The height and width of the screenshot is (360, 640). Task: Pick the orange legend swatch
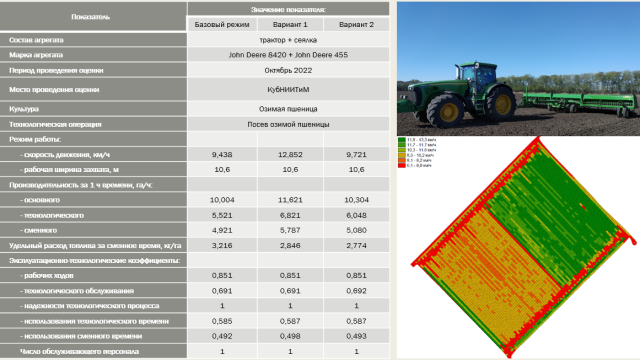(x=402, y=160)
